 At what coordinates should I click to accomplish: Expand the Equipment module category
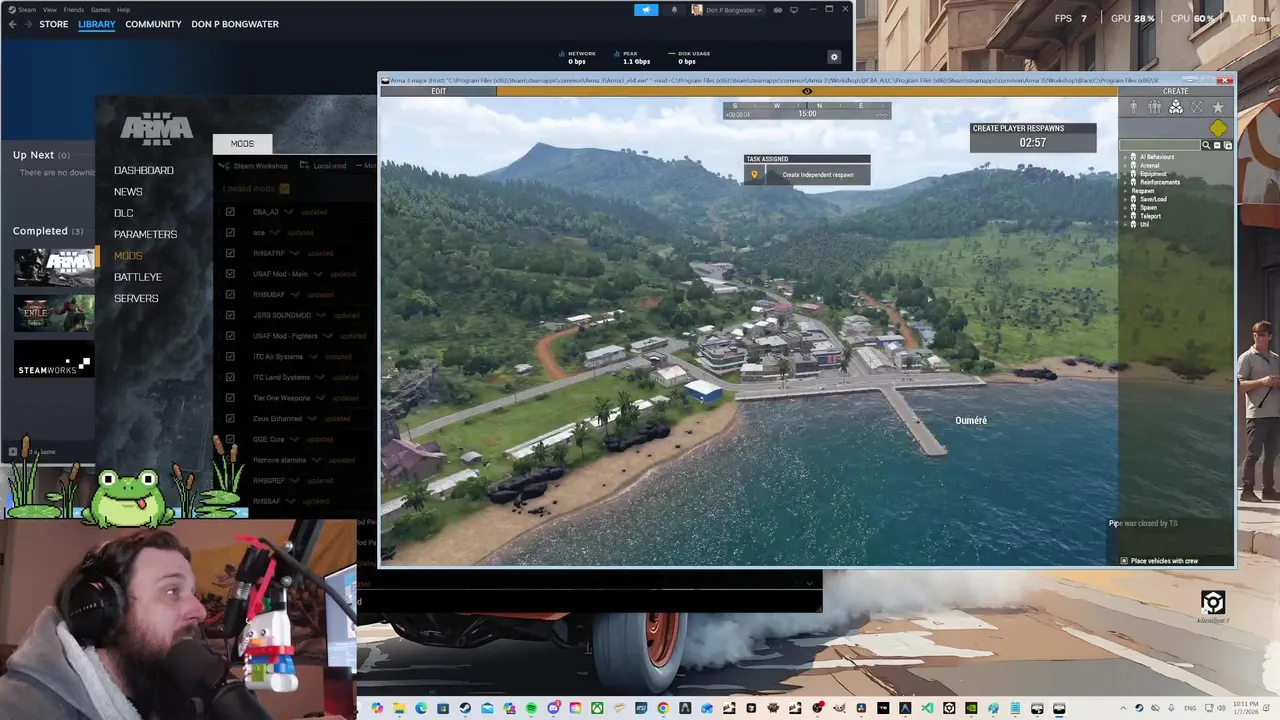(1125, 174)
